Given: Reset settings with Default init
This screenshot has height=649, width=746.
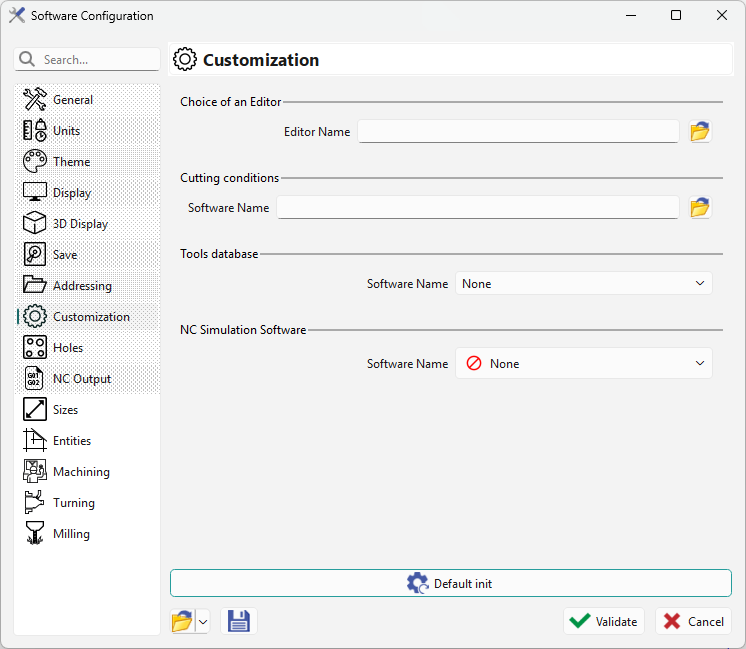Looking at the screenshot, I should (x=450, y=583).
